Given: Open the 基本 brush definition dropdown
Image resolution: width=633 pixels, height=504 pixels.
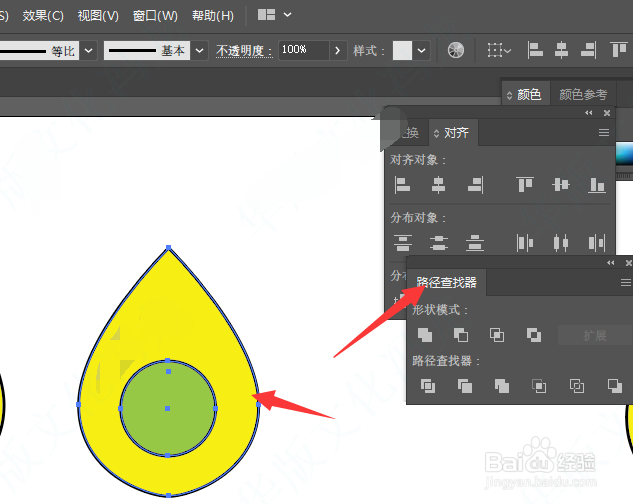Looking at the screenshot, I should tap(199, 51).
